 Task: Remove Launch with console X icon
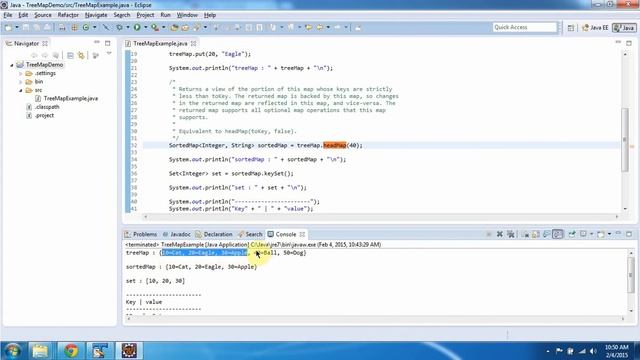500,234
